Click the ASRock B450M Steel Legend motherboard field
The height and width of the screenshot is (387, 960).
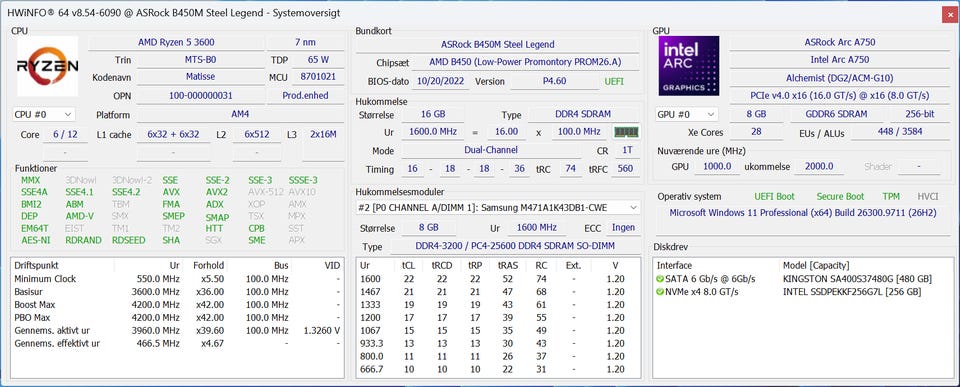(x=497, y=44)
